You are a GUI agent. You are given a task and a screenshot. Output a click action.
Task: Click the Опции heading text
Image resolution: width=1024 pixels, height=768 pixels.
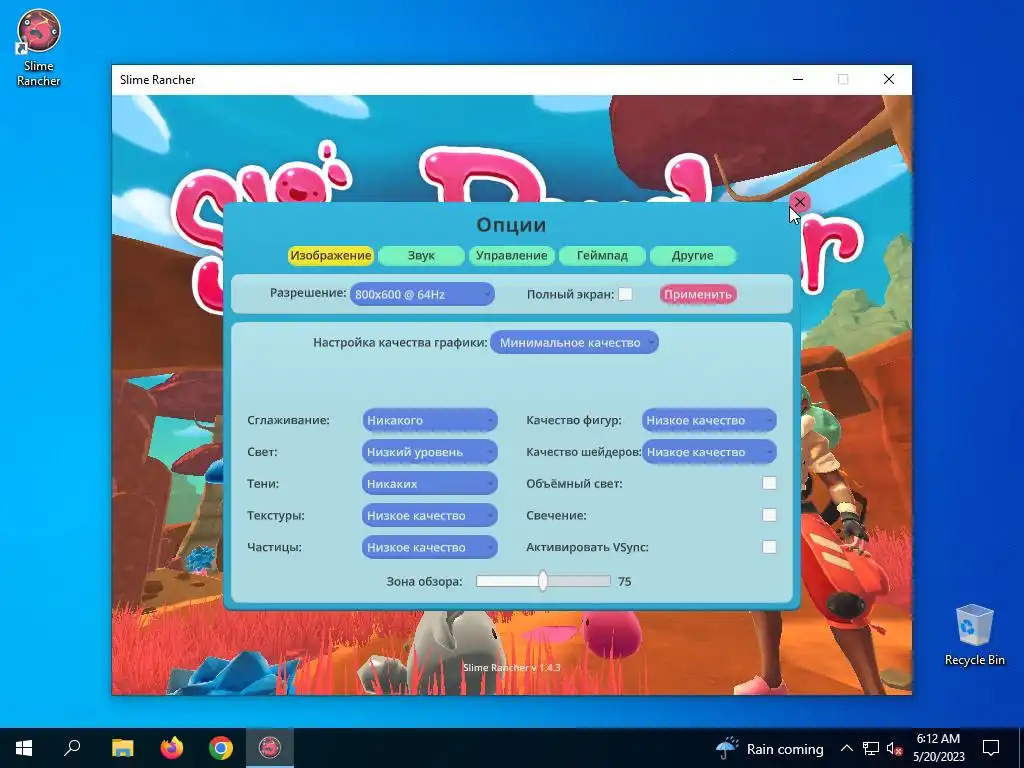pyautogui.click(x=511, y=225)
